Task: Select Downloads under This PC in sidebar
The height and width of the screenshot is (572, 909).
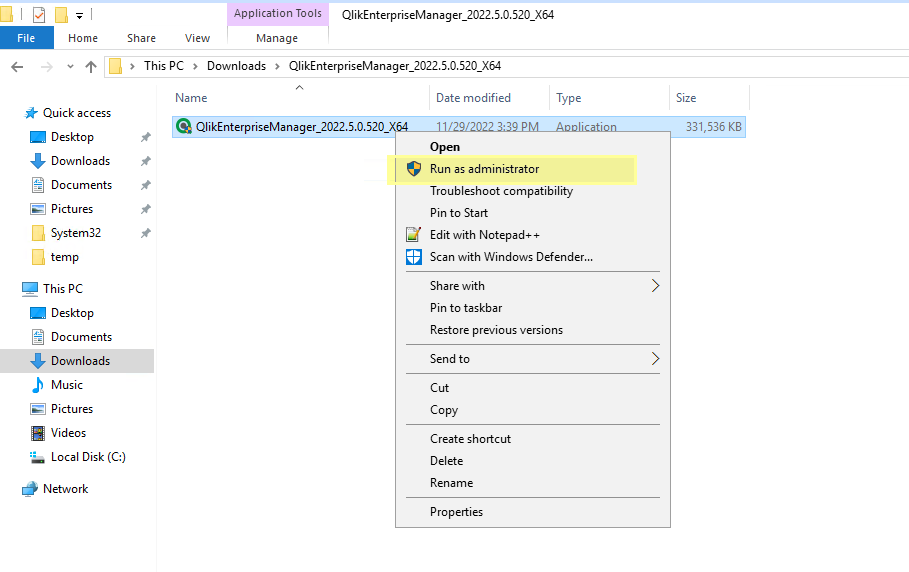Action: pyautogui.click(x=77, y=361)
